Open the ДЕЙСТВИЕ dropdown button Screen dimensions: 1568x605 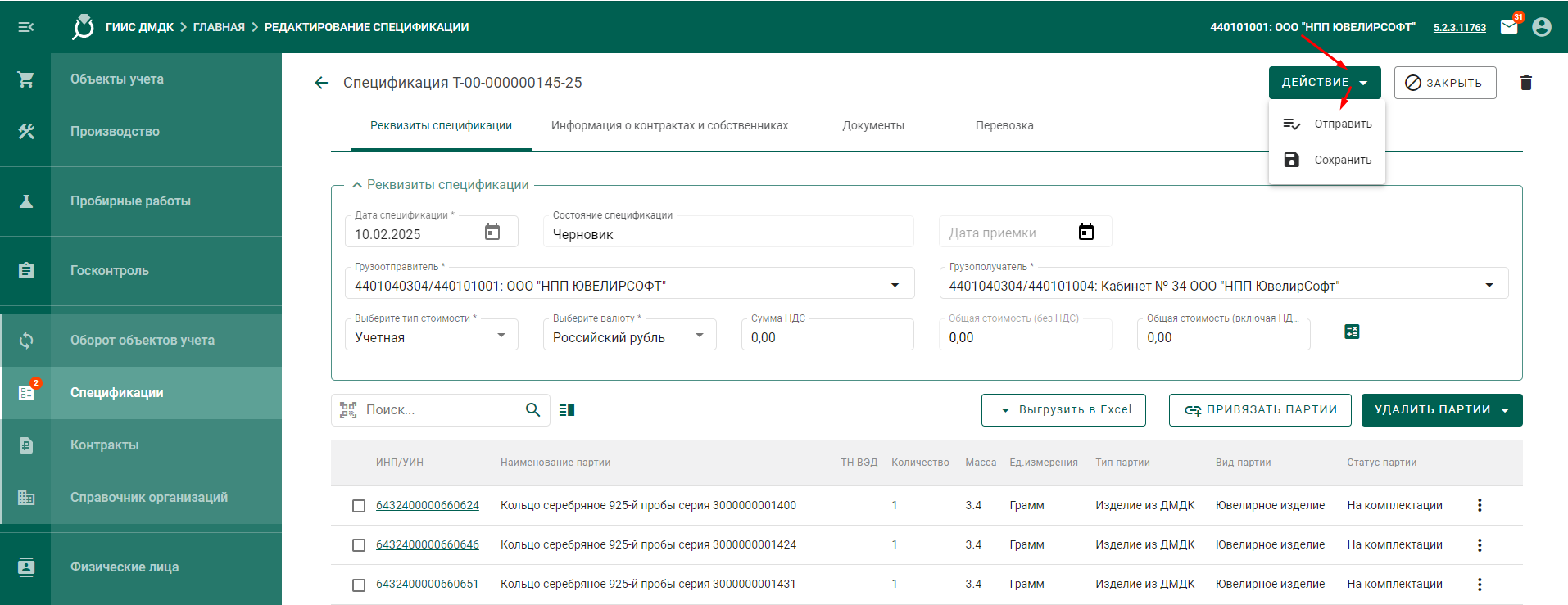1325,83
